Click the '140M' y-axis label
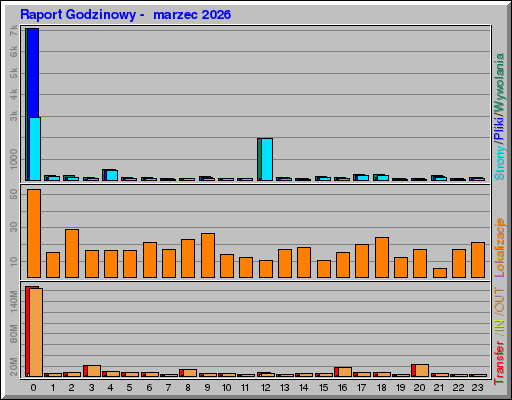The width and height of the screenshot is (512, 400). pyautogui.click(x=14, y=301)
